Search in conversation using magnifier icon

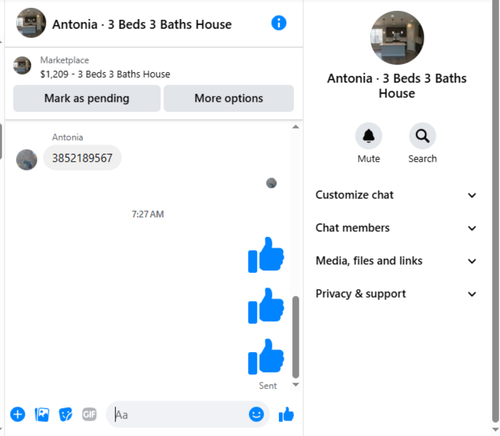coord(422,136)
